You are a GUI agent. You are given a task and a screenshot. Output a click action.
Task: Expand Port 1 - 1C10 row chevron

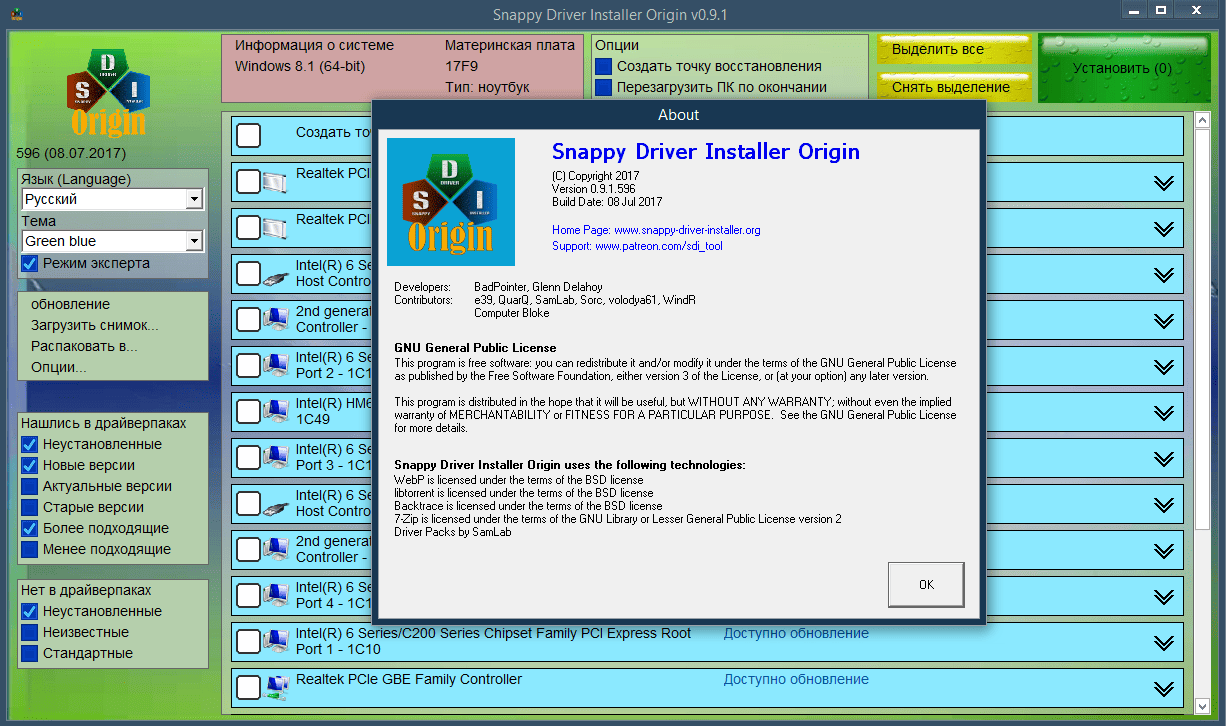[x=1163, y=643]
